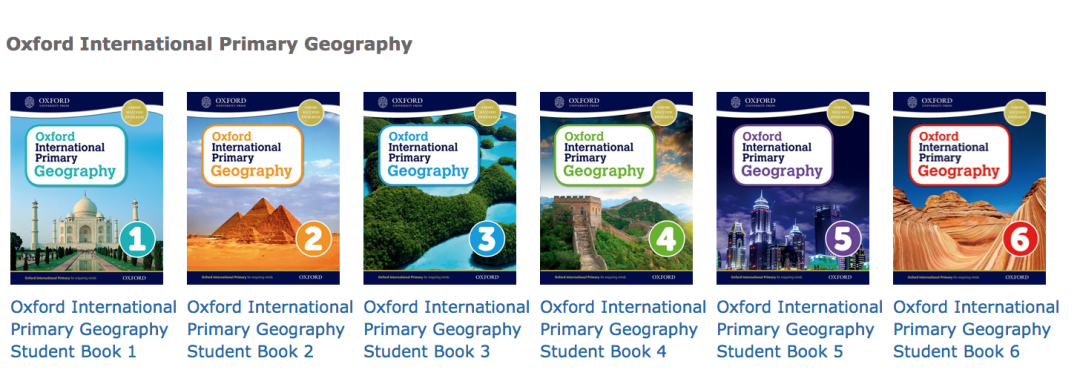1080x387 pixels.
Task: Open the Student Book 6 text link
Action: pos(976,329)
